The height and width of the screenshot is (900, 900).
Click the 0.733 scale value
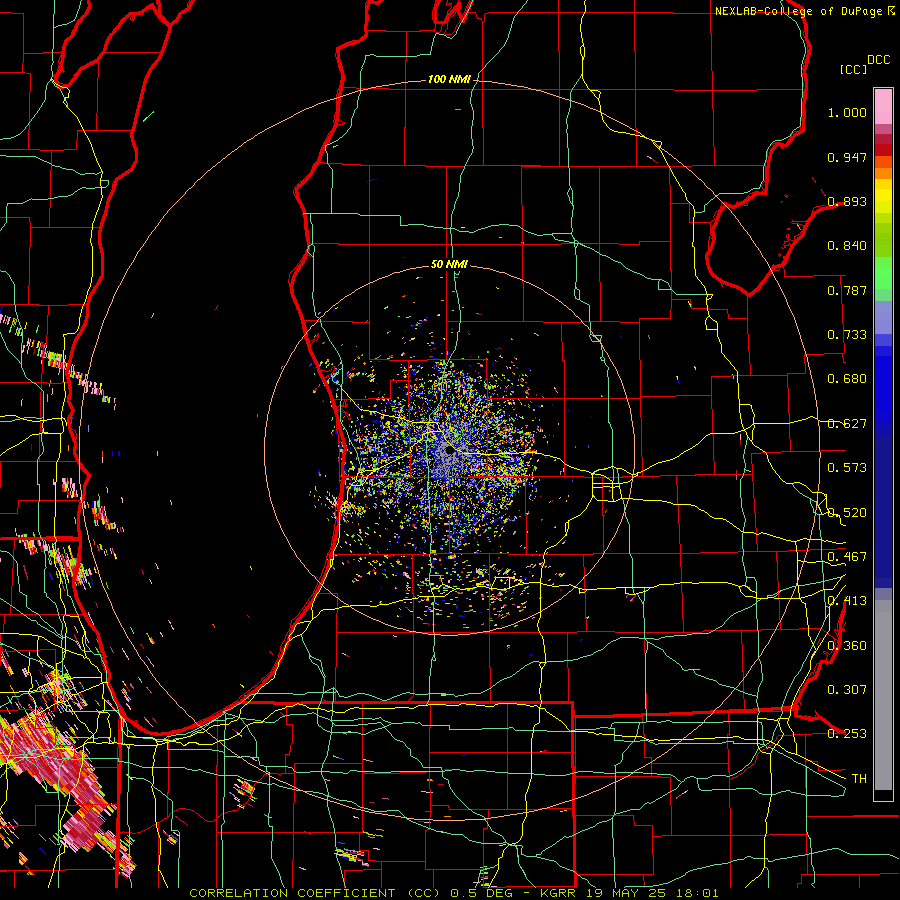(847, 335)
